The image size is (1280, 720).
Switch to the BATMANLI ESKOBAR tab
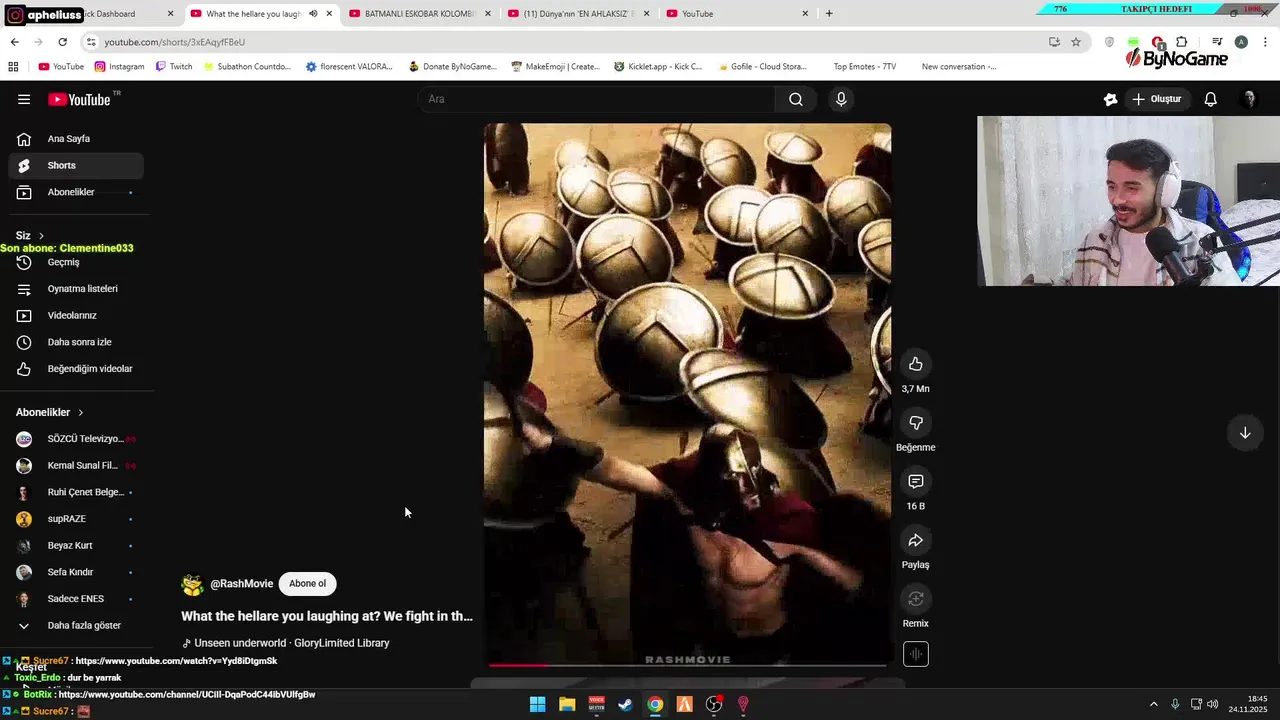pos(420,14)
